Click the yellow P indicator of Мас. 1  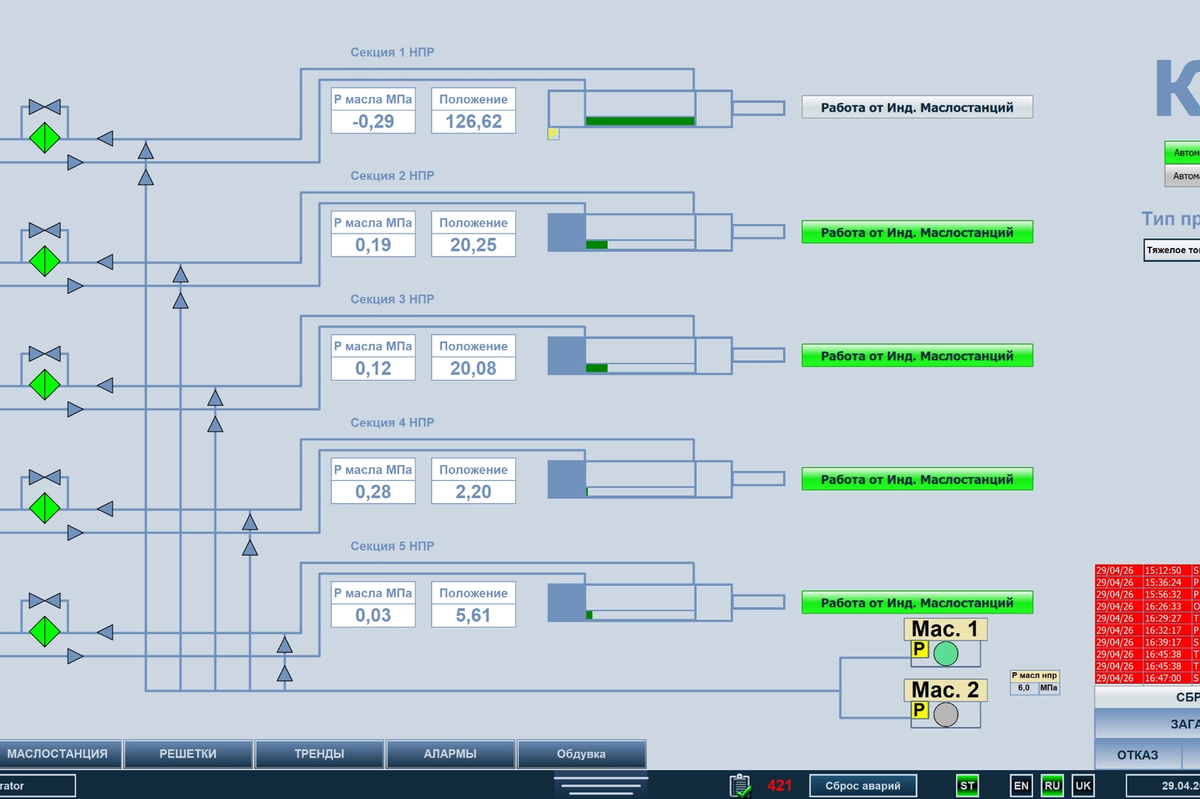tap(920, 650)
